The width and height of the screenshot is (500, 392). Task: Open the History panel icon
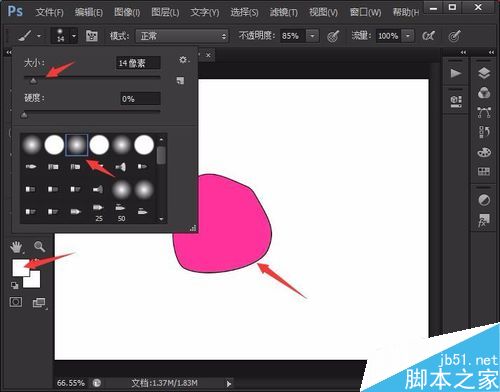pos(484,132)
